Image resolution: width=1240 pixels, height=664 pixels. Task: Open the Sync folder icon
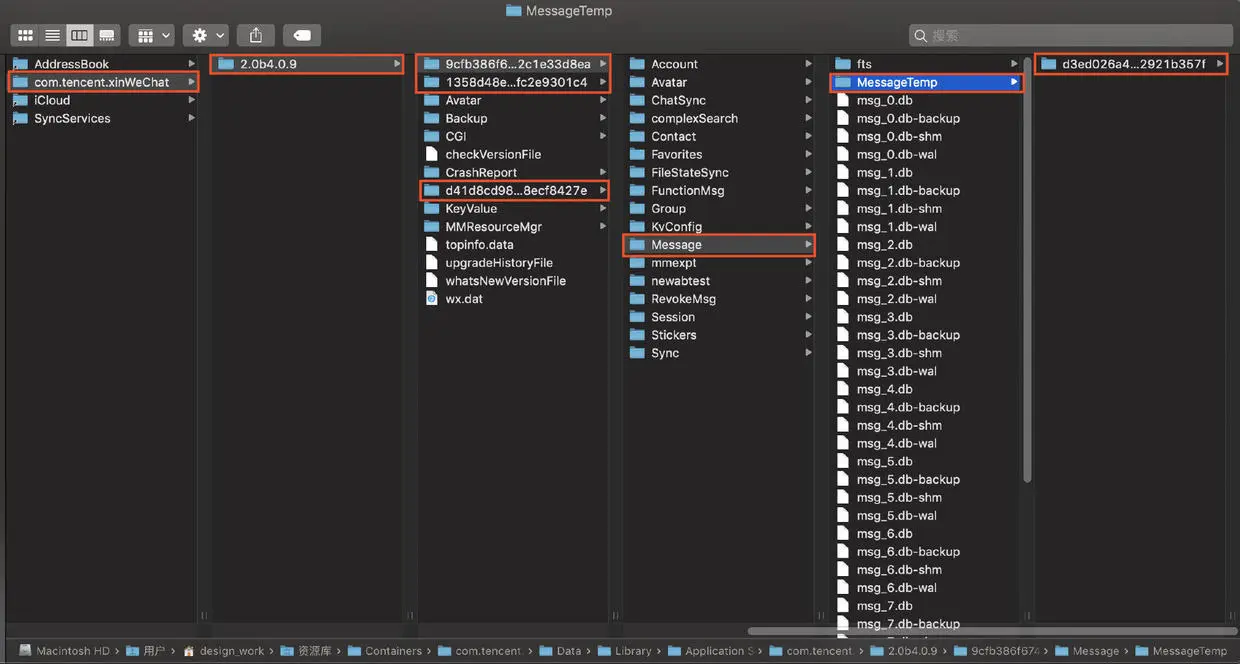pyautogui.click(x=637, y=352)
